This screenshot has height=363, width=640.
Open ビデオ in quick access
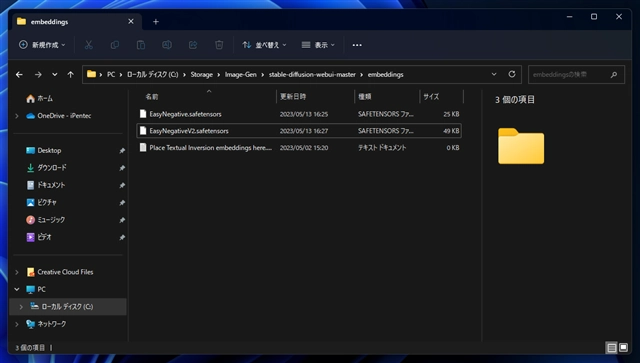[39, 237]
